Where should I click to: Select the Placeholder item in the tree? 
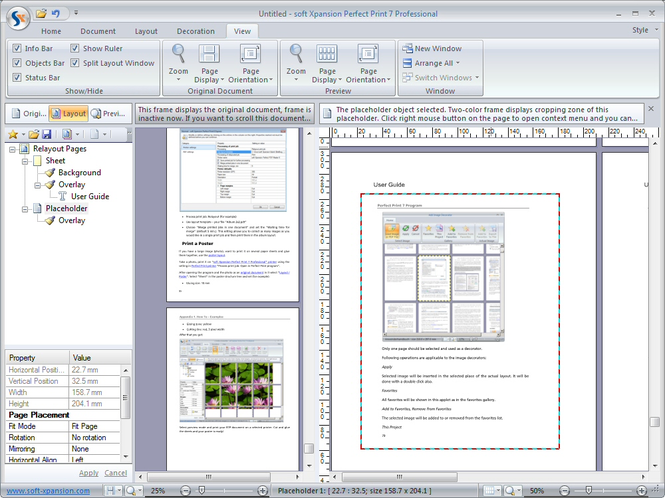(66, 208)
